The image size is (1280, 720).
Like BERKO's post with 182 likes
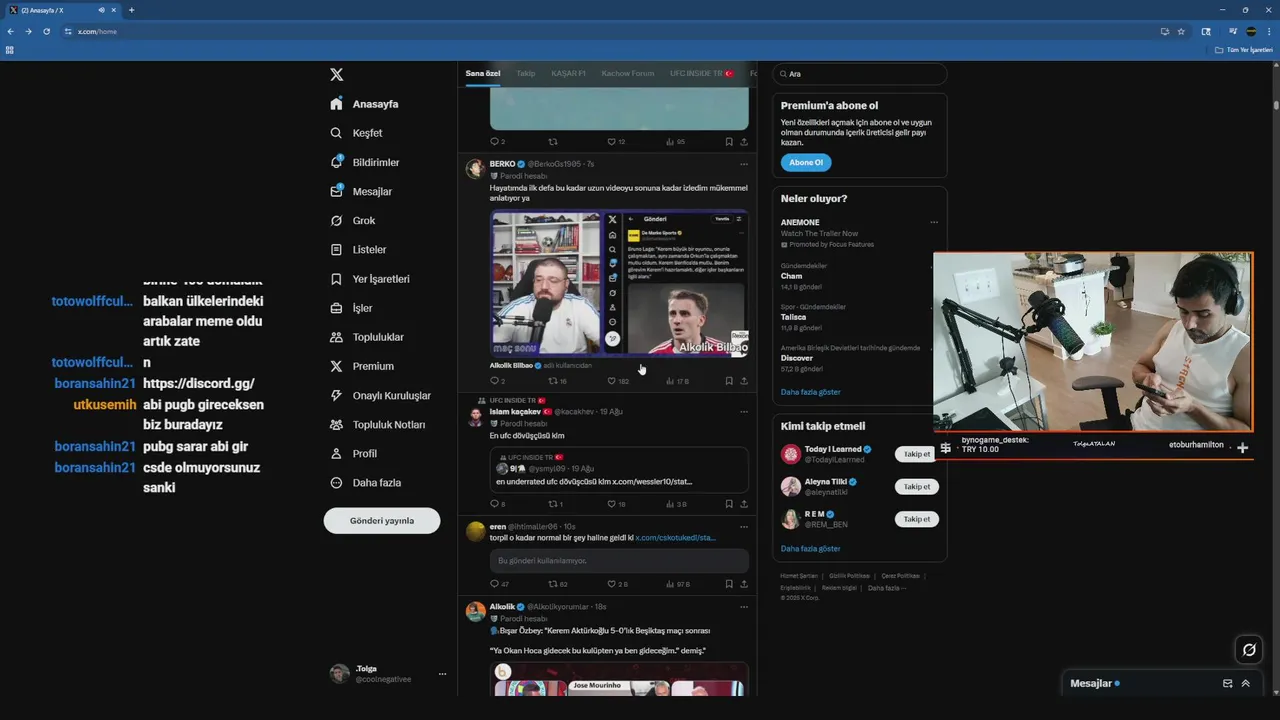[x=618, y=381]
